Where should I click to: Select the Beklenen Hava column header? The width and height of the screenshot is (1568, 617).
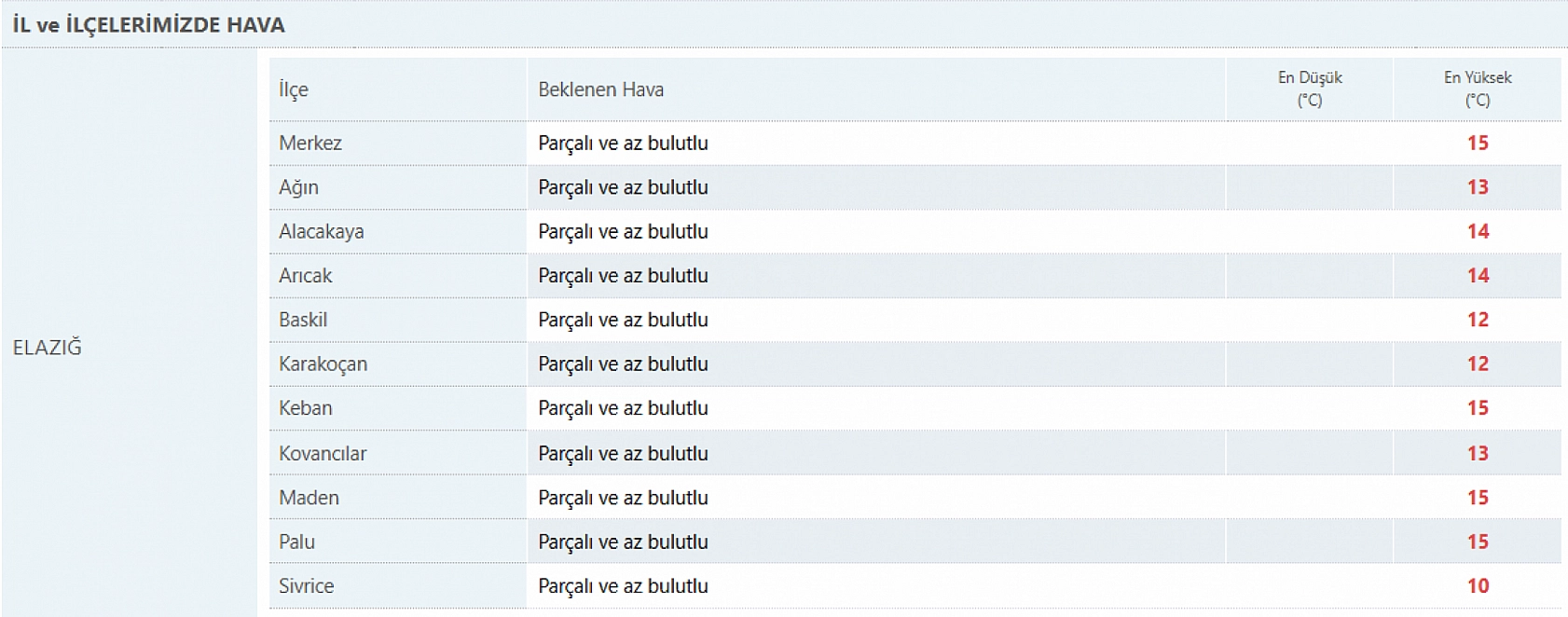click(x=600, y=89)
